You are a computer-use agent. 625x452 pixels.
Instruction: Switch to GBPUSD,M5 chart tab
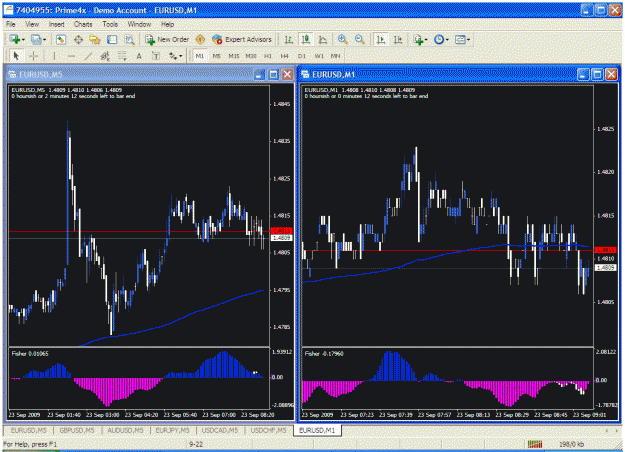(x=77, y=430)
